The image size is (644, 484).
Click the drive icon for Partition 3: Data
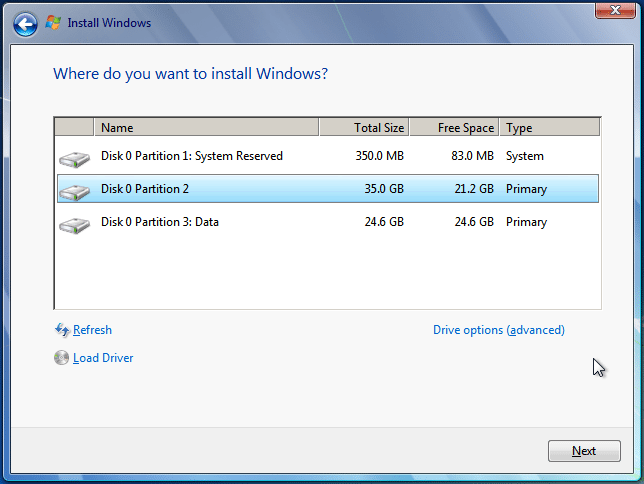click(74, 225)
